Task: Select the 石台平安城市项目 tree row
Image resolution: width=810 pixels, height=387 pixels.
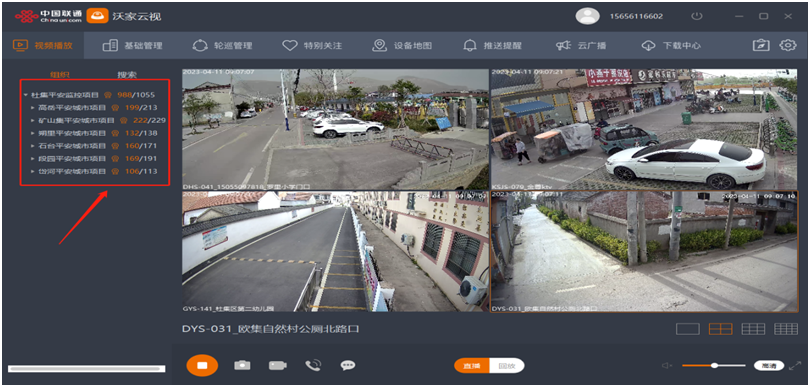Action: pos(95,146)
